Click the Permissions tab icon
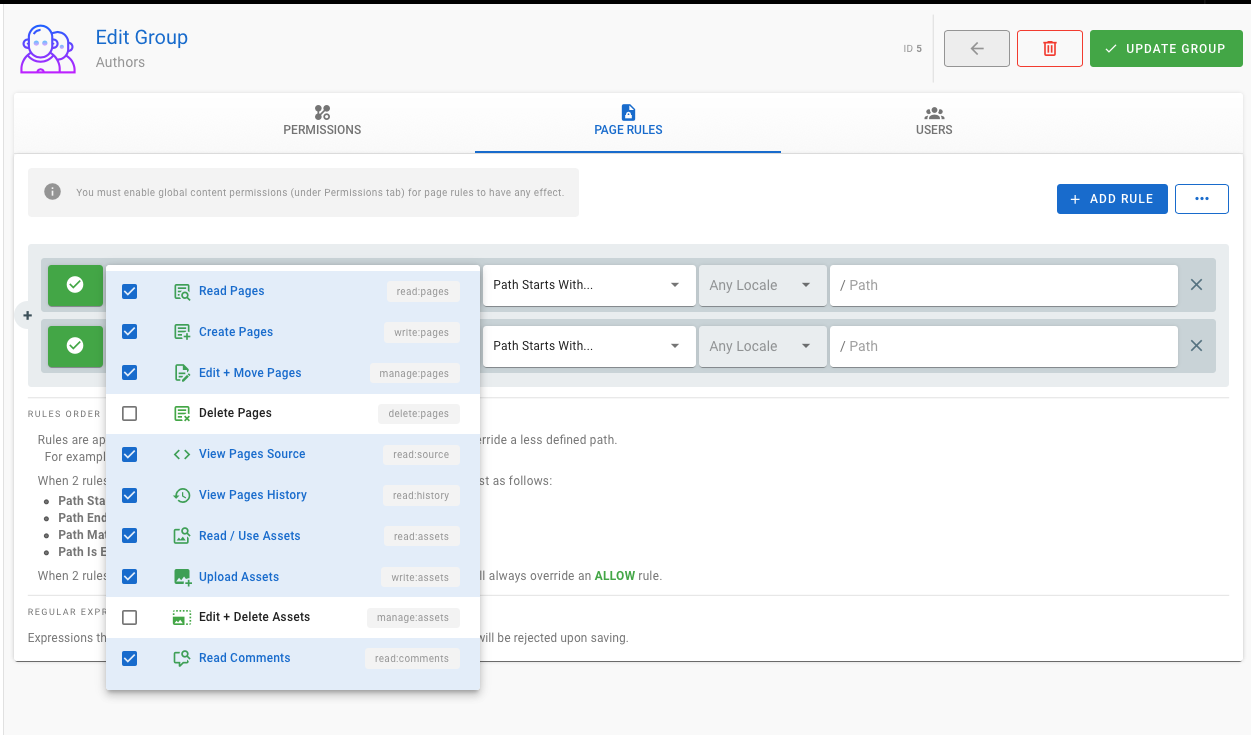The width and height of the screenshot is (1251, 735). click(322, 112)
